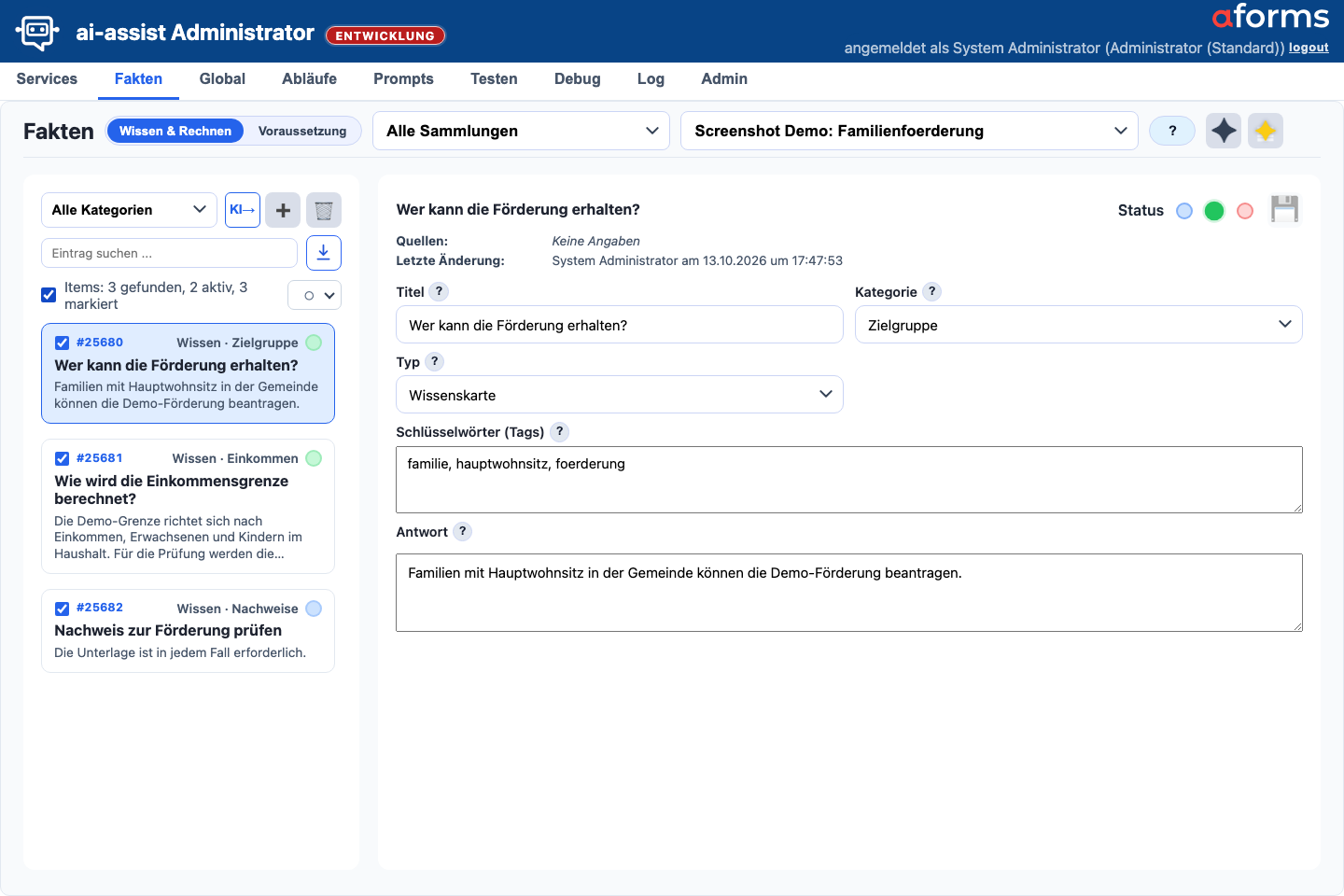1344x896 pixels.
Task: Open the help question mark button in header
Action: coord(1172,131)
